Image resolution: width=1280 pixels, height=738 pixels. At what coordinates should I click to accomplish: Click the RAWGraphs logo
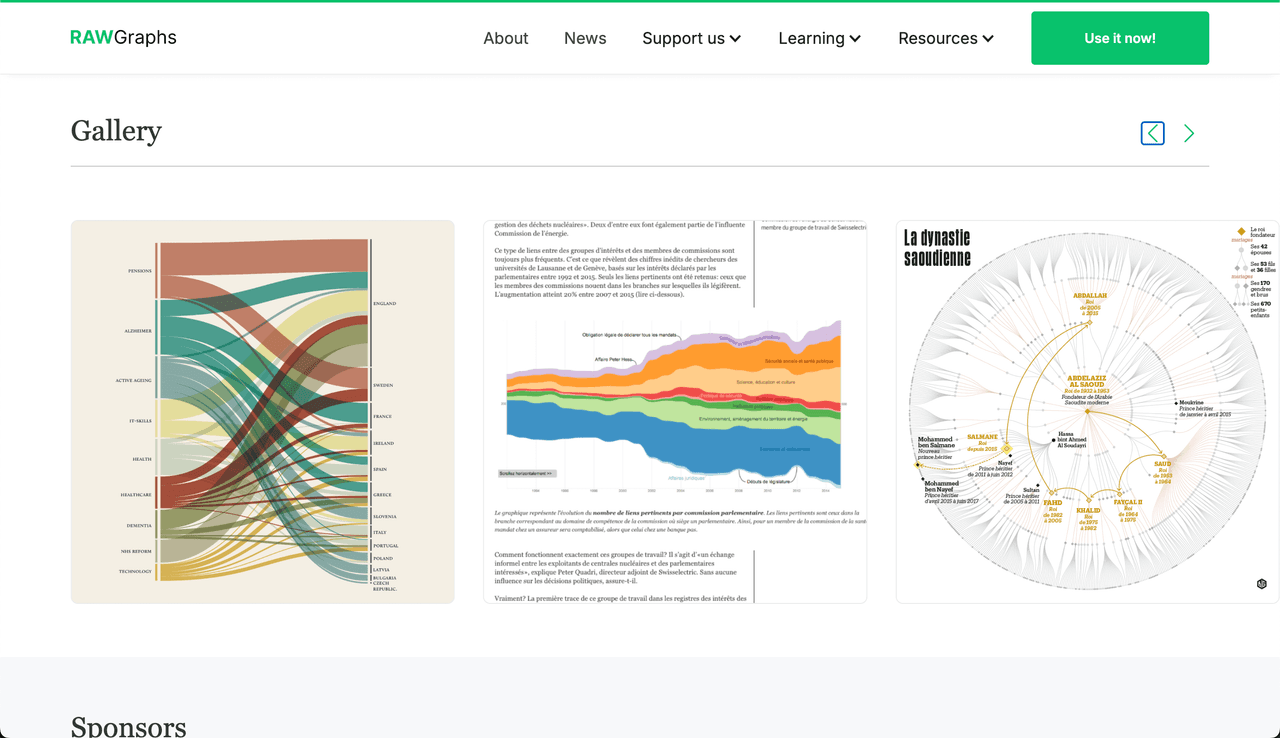(x=123, y=38)
